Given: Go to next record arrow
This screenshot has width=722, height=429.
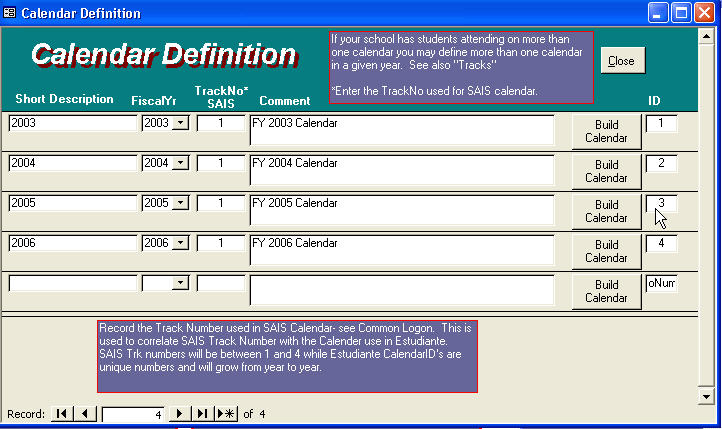Looking at the screenshot, I should tap(180, 413).
